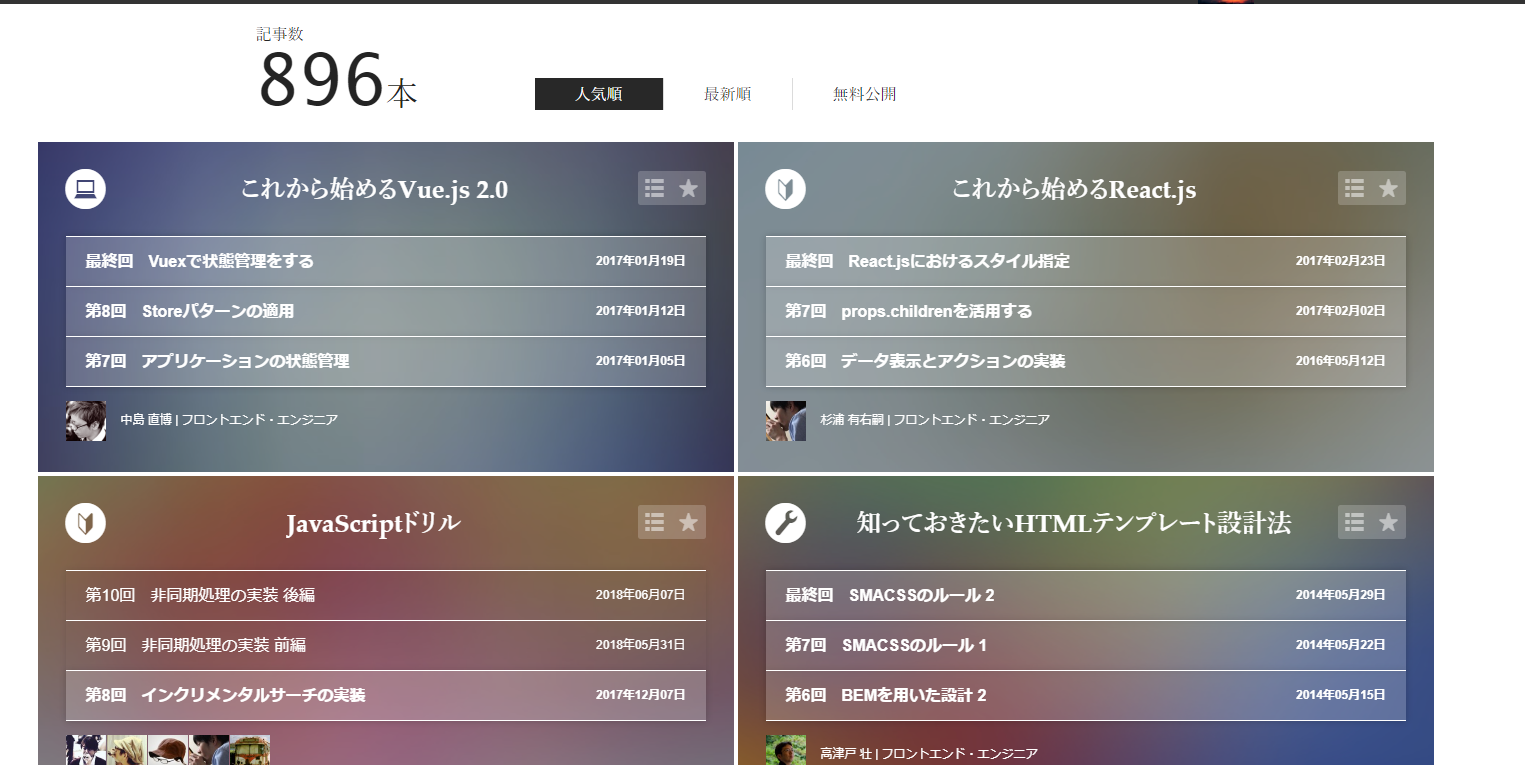This screenshot has width=1525, height=765.
Task: Click author name 中島 直博
Action: 146,420
